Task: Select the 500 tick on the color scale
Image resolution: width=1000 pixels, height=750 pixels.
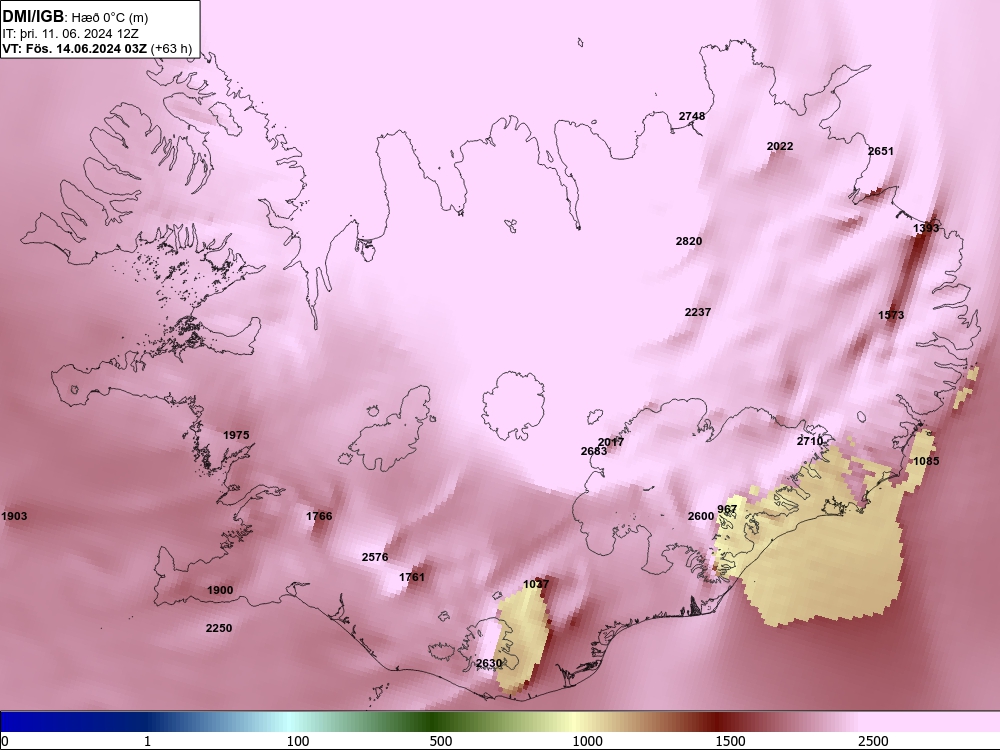Action: click(x=441, y=741)
